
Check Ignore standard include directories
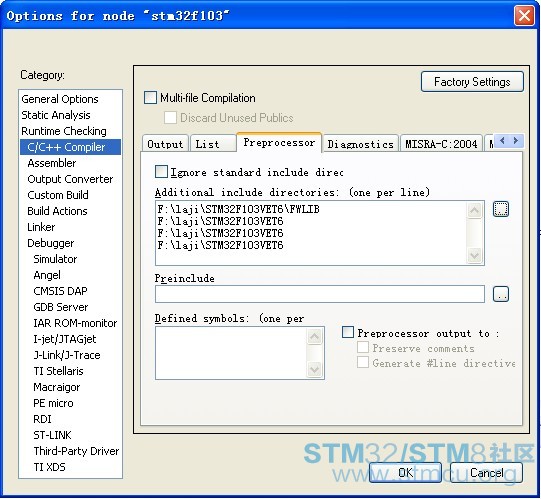pos(161,172)
